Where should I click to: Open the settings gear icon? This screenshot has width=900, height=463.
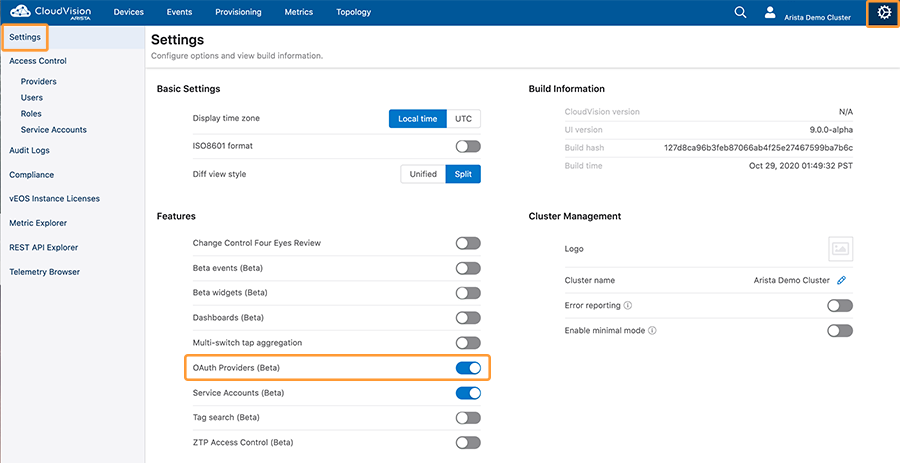883,13
